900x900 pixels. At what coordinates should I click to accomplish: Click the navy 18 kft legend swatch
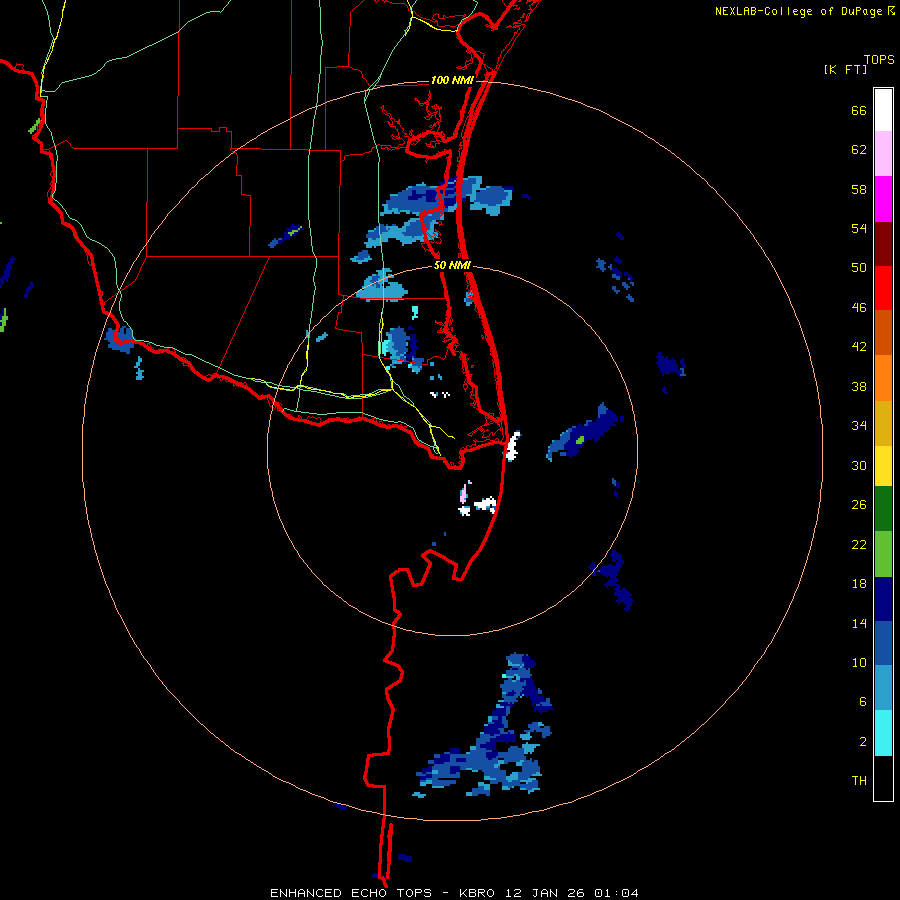pos(883,599)
